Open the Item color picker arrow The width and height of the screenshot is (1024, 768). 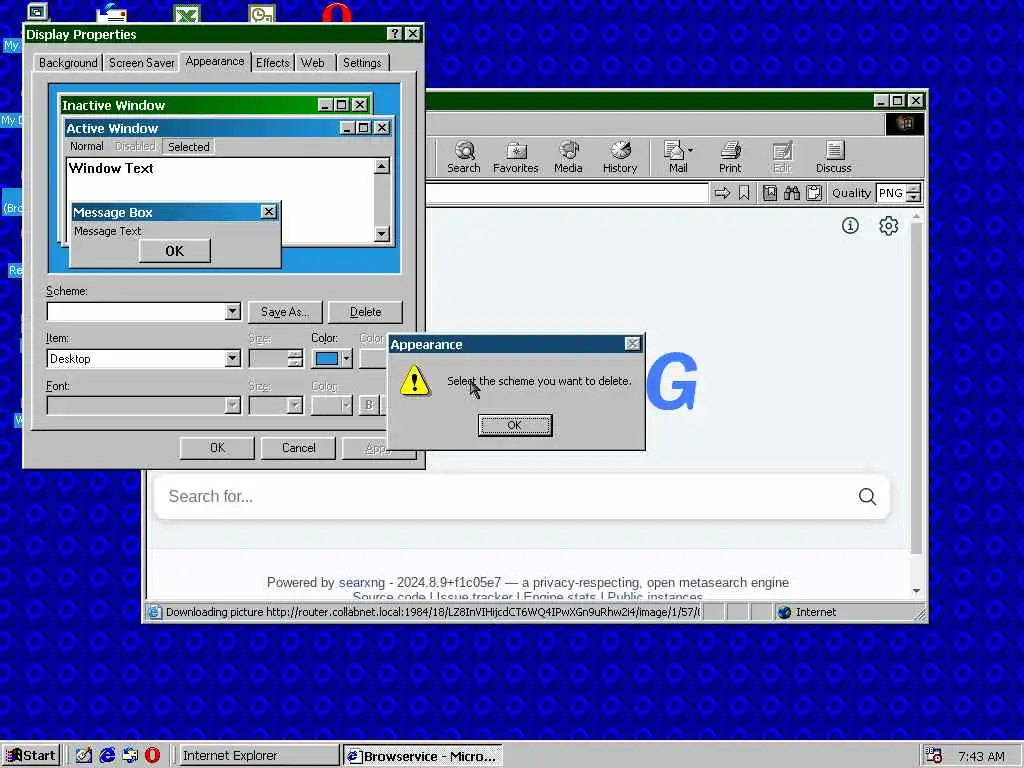347,358
